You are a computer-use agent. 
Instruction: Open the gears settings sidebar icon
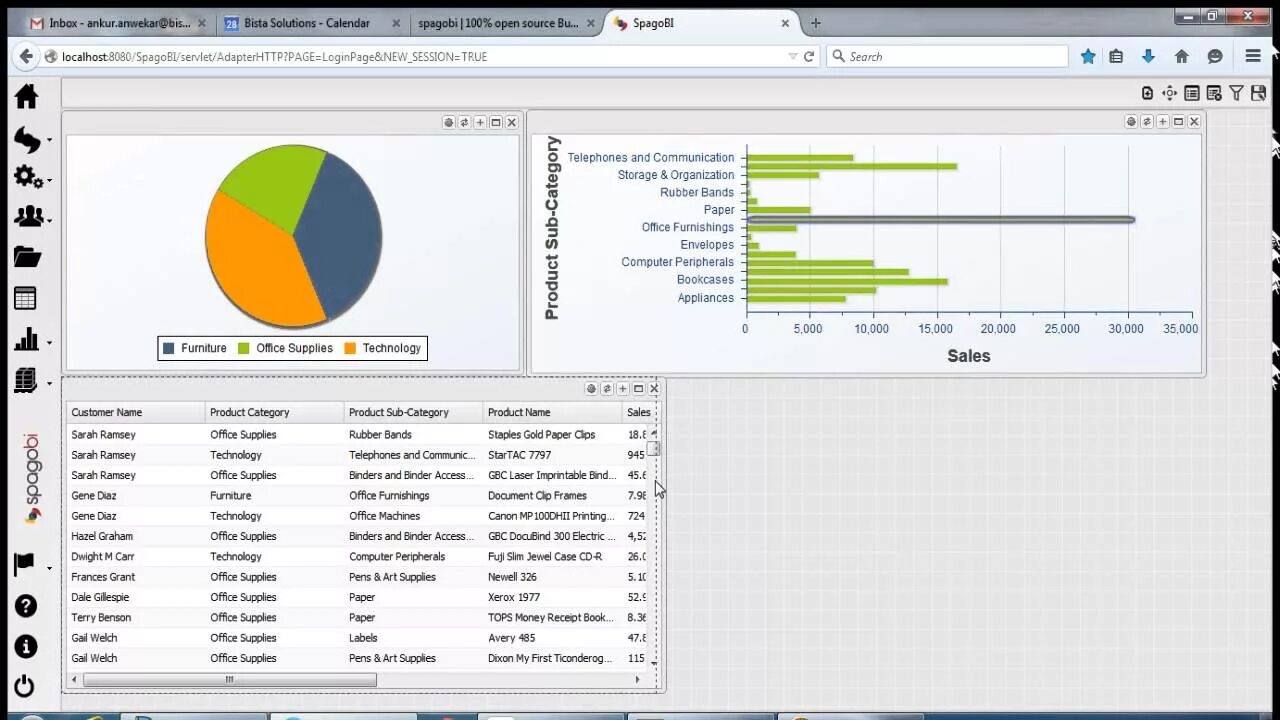coord(27,177)
